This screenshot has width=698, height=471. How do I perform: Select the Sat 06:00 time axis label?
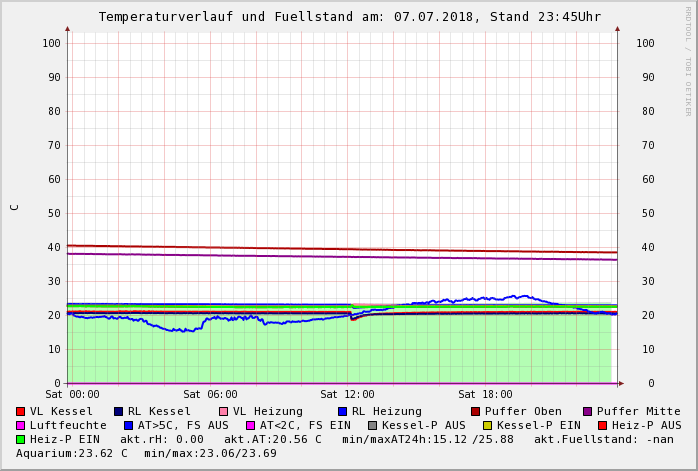[210, 395]
